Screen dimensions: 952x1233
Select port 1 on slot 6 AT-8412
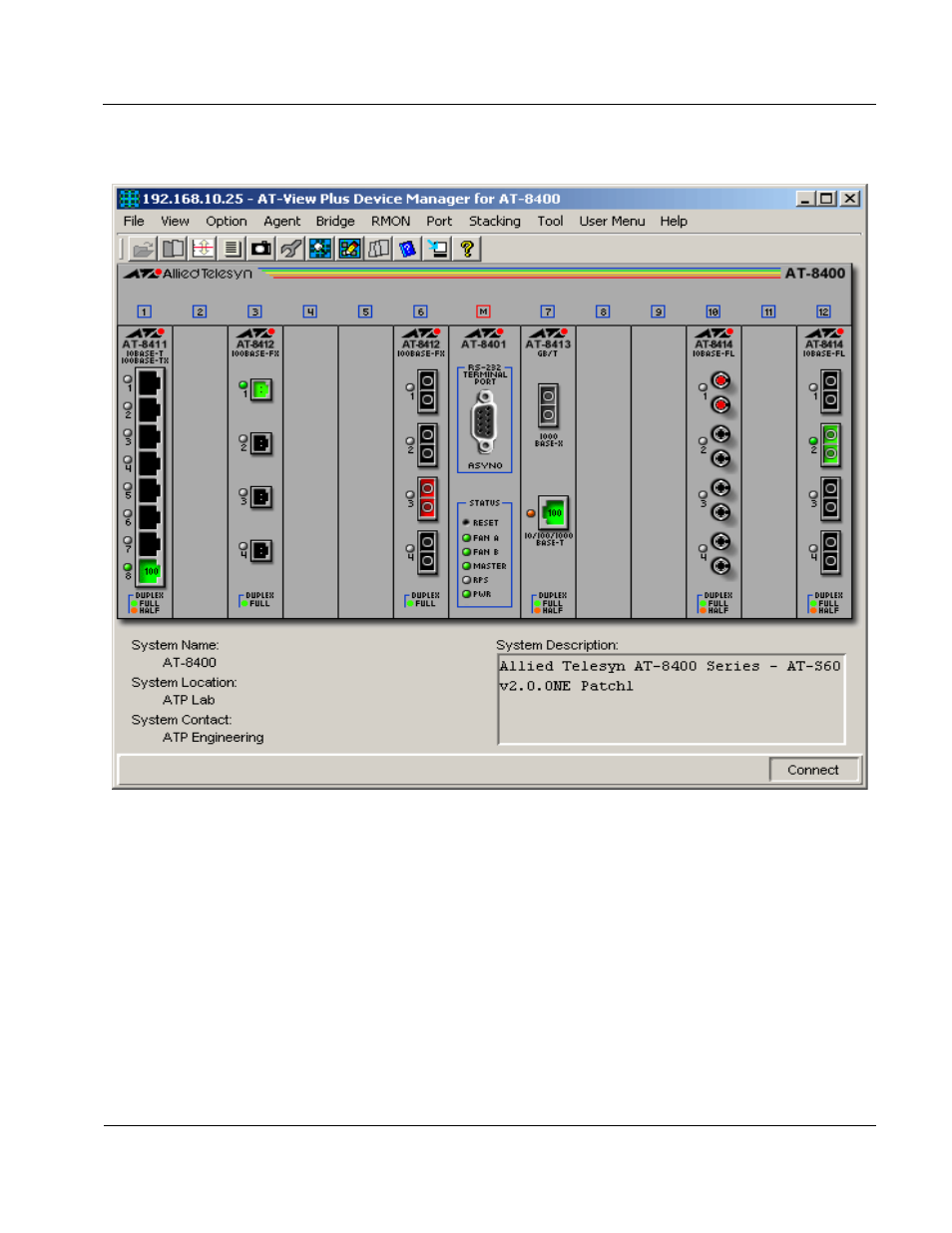(x=427, y=389)
